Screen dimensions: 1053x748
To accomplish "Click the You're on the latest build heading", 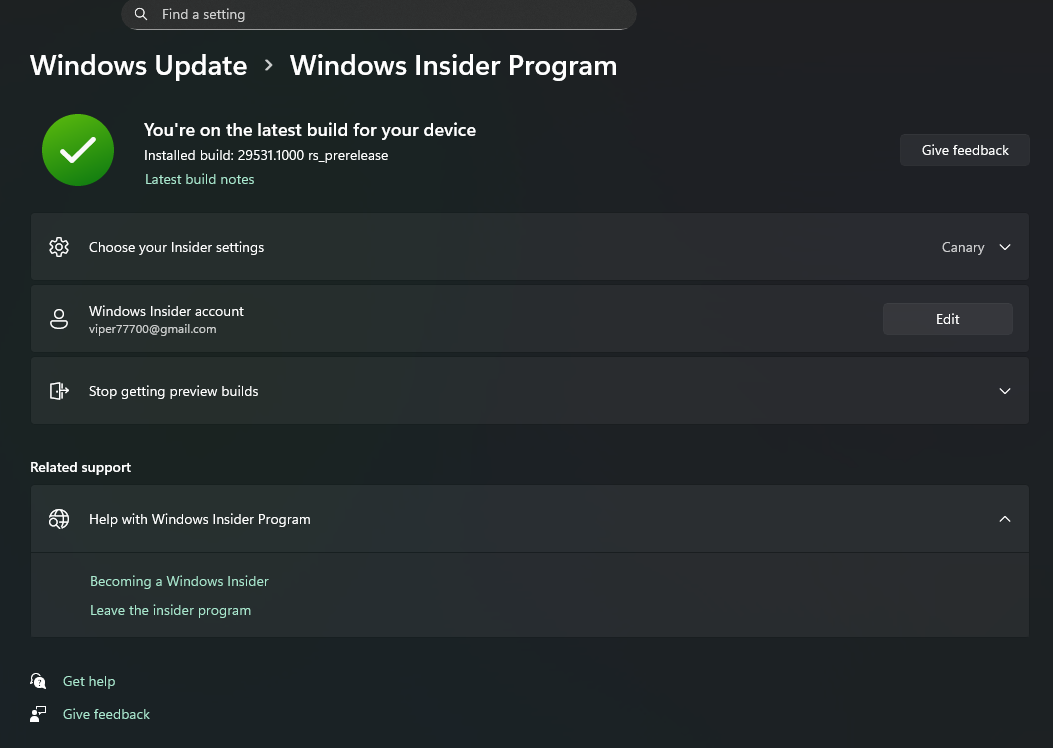I will pyautogui.click(x=310, y=130).
